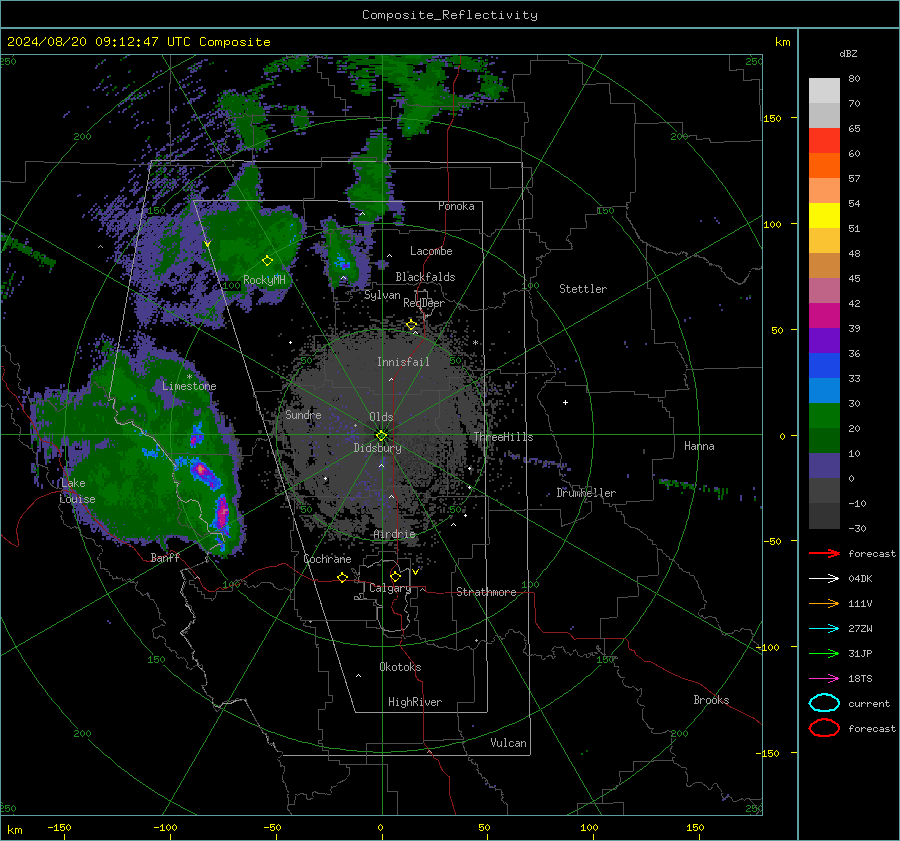Click the Lacombe label
The width and height of the screenshot is (900, 841).
[x=431, y=251]
